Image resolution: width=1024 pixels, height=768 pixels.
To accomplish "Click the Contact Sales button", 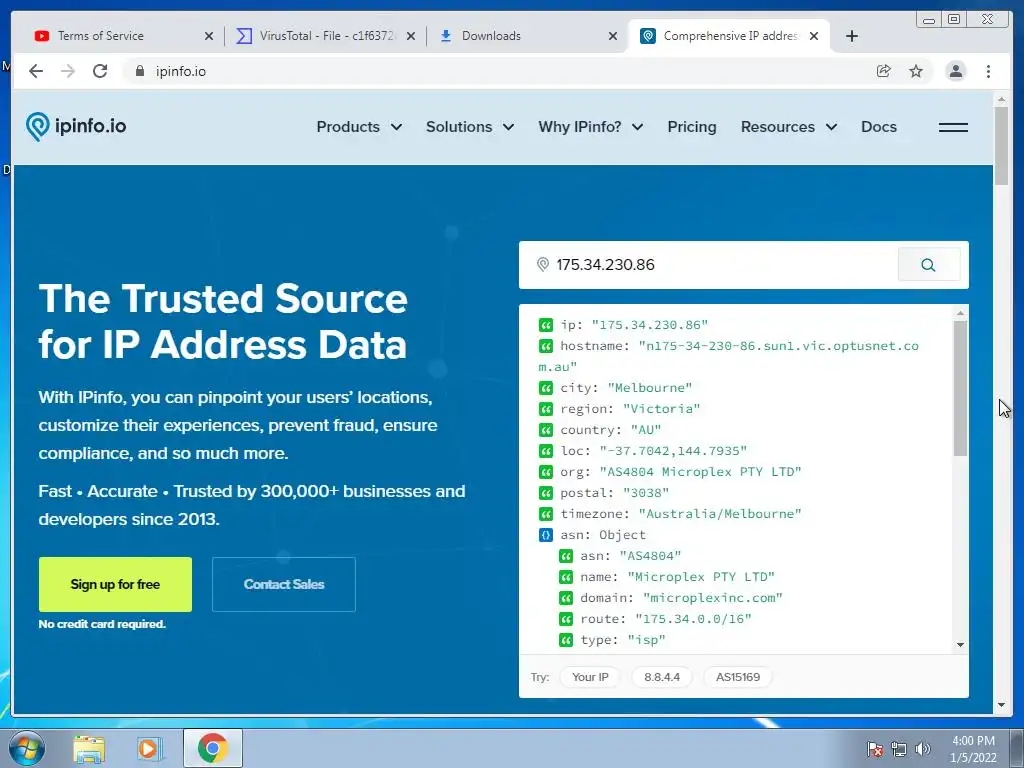I will pos(283,584).
